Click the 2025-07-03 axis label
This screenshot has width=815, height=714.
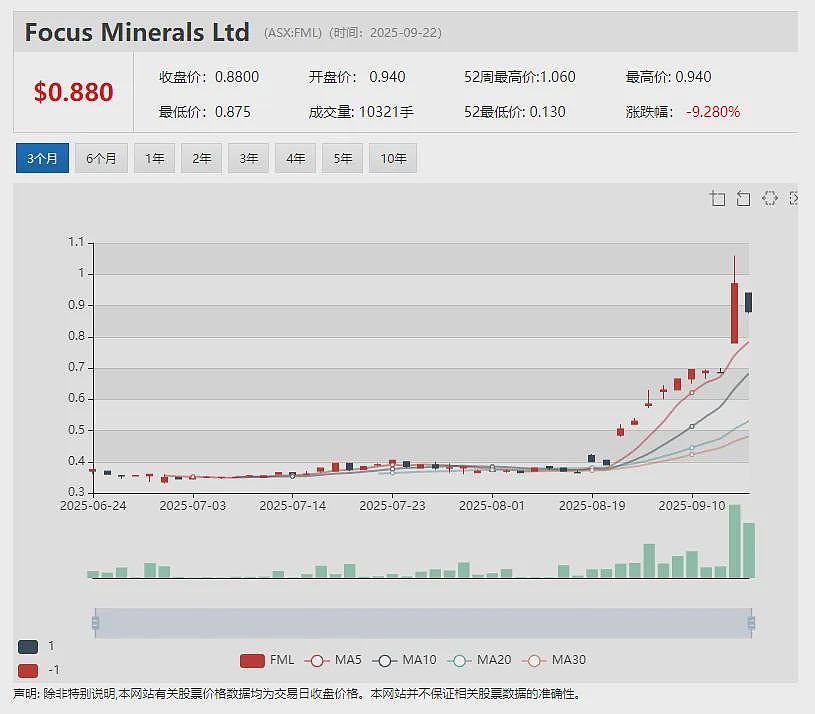(193, 506)
